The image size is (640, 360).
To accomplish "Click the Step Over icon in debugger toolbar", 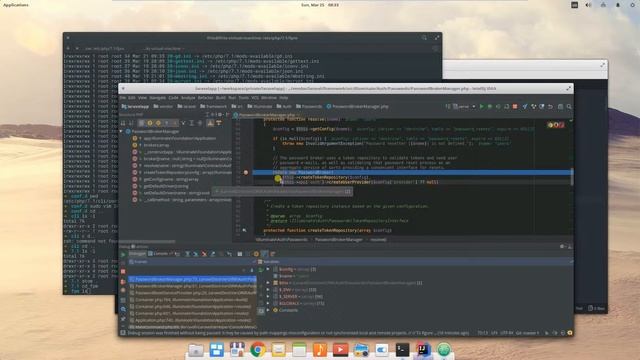I will tap(187, 254).
